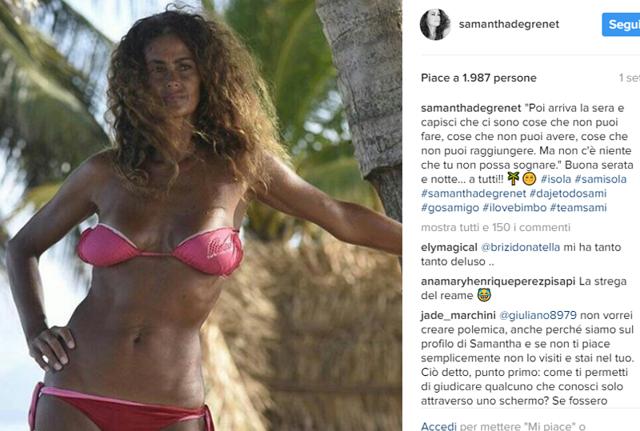Open the #teamsami hashtag
Image resolution: width=640 pixels, height=431 pixels.
tap(578, 208)
